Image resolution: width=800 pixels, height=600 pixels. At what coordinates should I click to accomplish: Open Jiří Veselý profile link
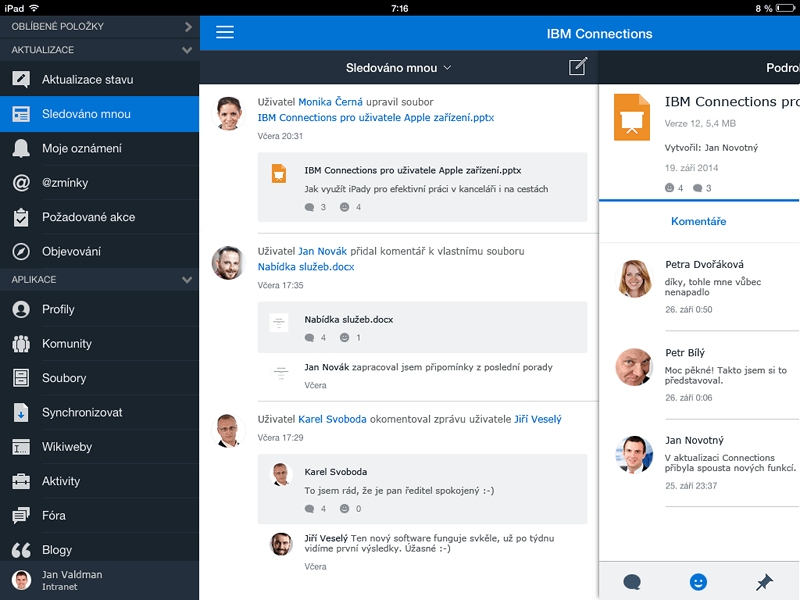click(x=538, y=419)
